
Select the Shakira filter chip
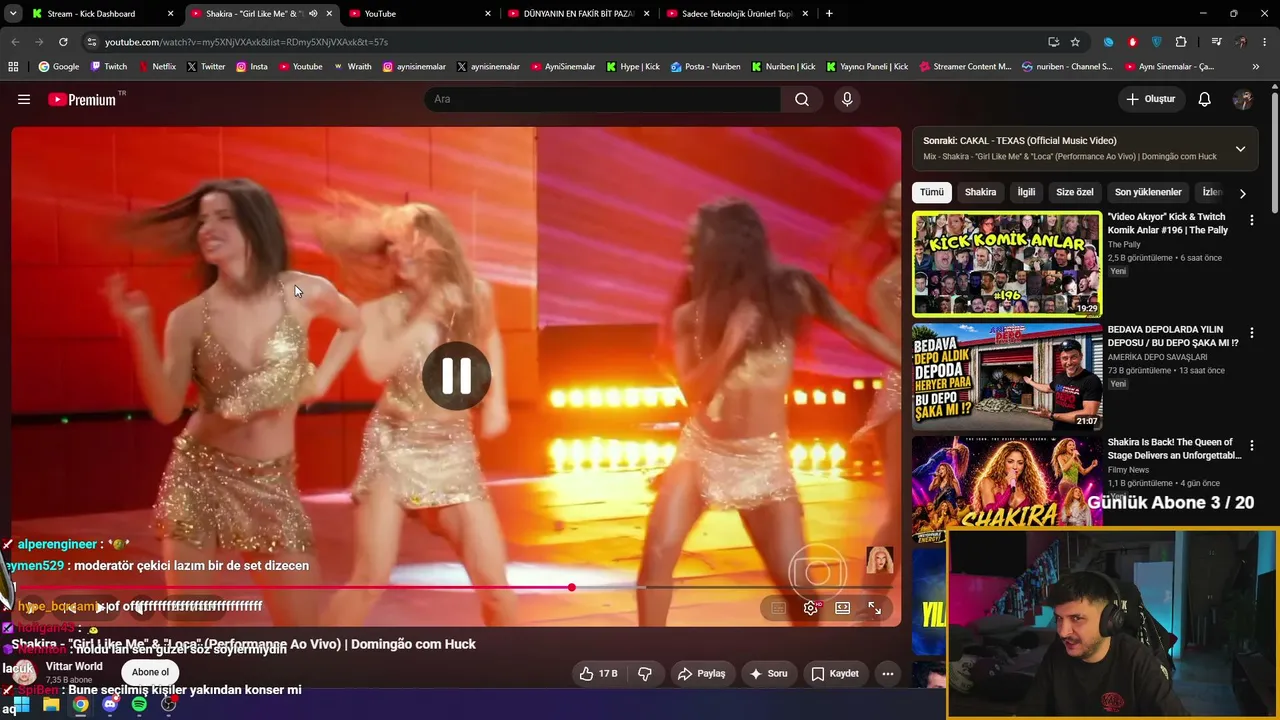(980, 192)
